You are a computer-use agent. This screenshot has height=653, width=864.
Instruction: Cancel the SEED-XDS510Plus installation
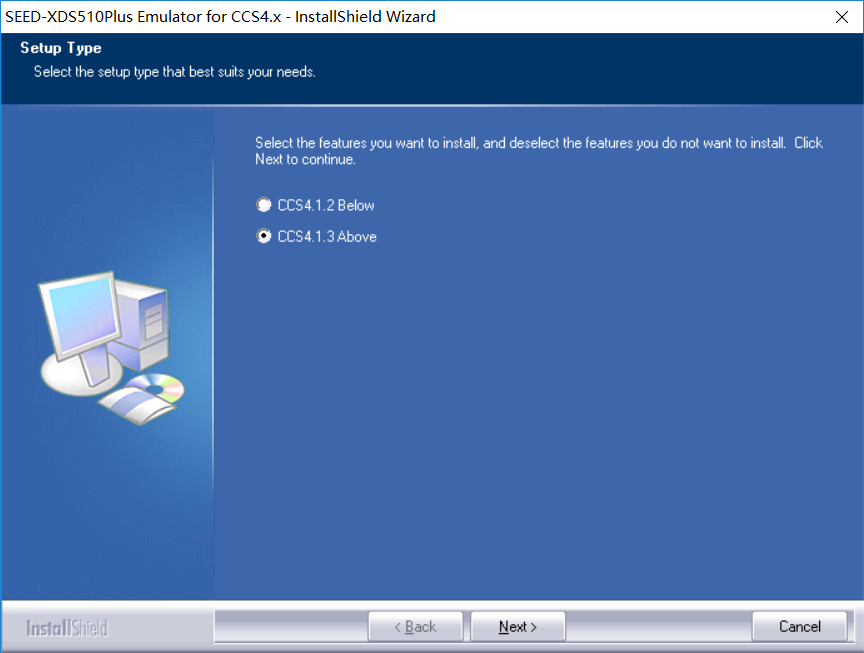pyautogui.click(x=799, y=626)
